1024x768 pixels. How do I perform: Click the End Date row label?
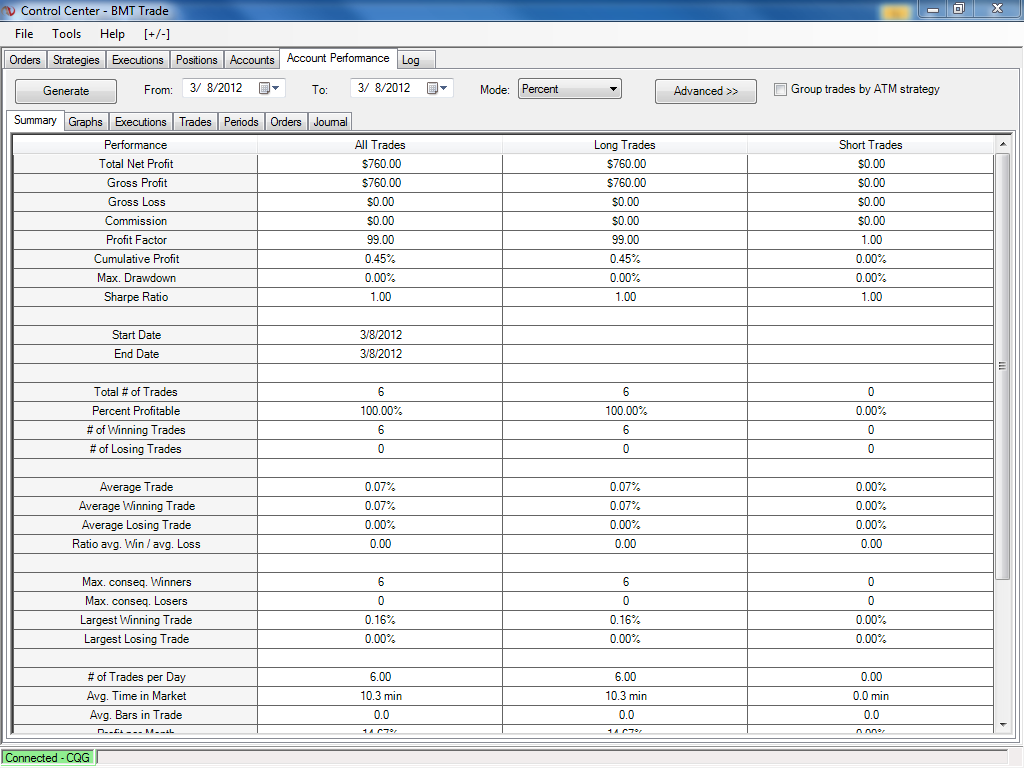(x=136, y=354)
